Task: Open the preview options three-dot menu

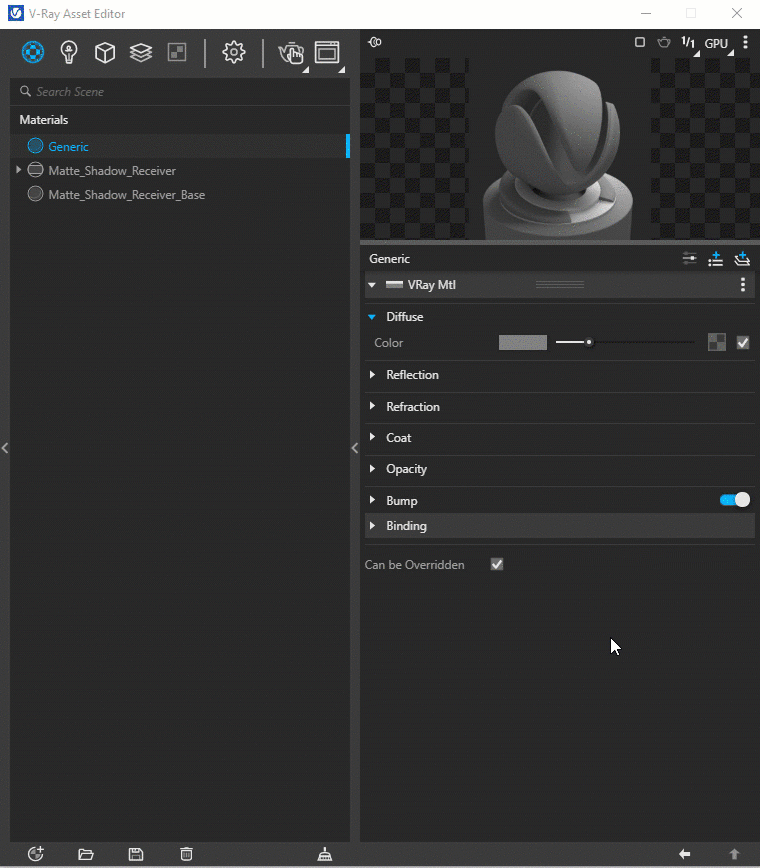Action: (746, 42)
